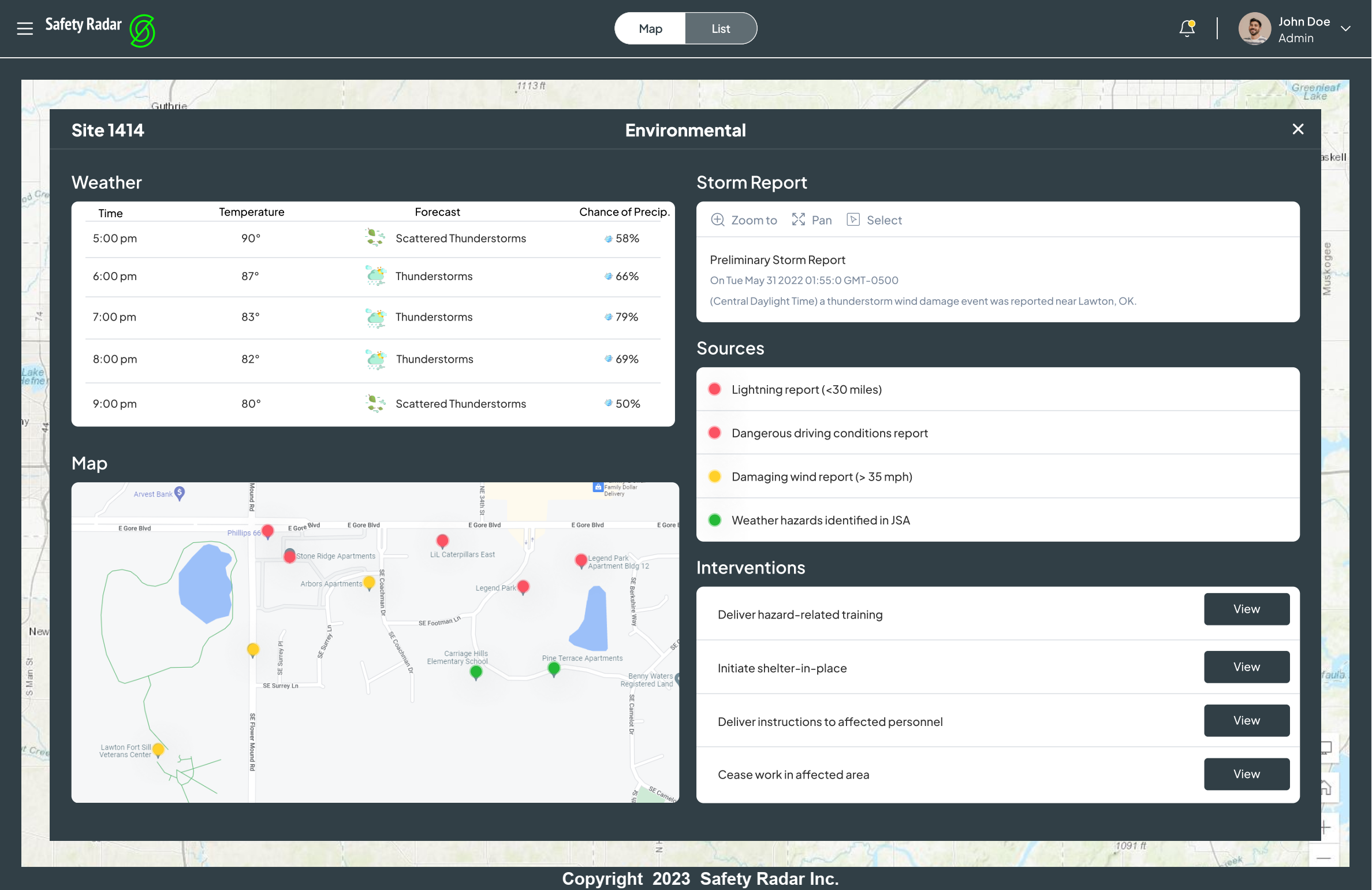Activate the Select tool
The image size is (1372, 890).
(874, 220)
